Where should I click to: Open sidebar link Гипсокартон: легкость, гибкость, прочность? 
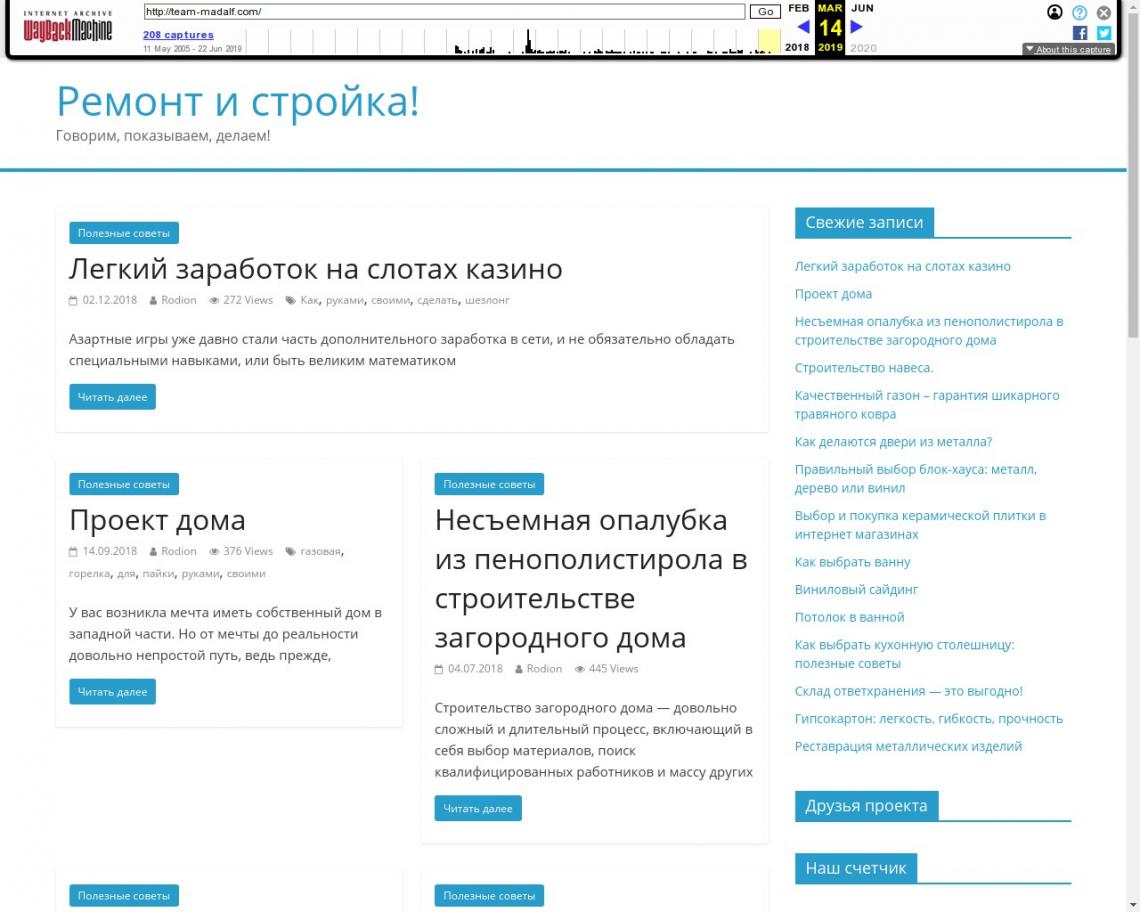pos(928,719)
